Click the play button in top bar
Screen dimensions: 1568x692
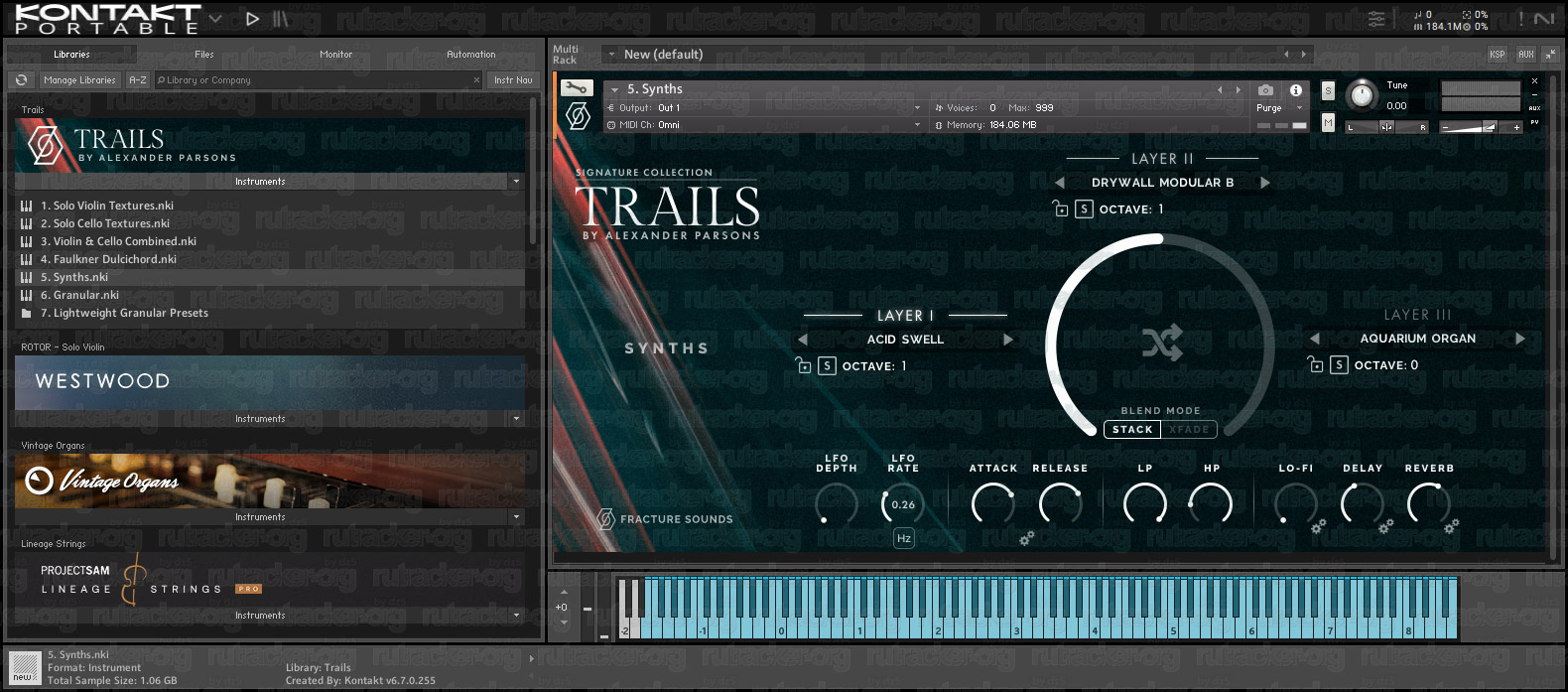click(x=252, y=18)
